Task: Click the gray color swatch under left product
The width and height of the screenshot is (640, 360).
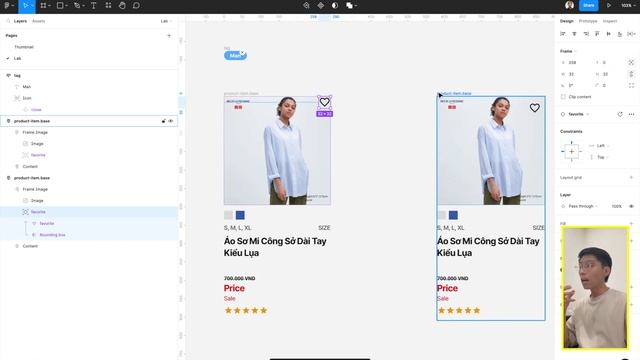Action: [x=228, y=215]
